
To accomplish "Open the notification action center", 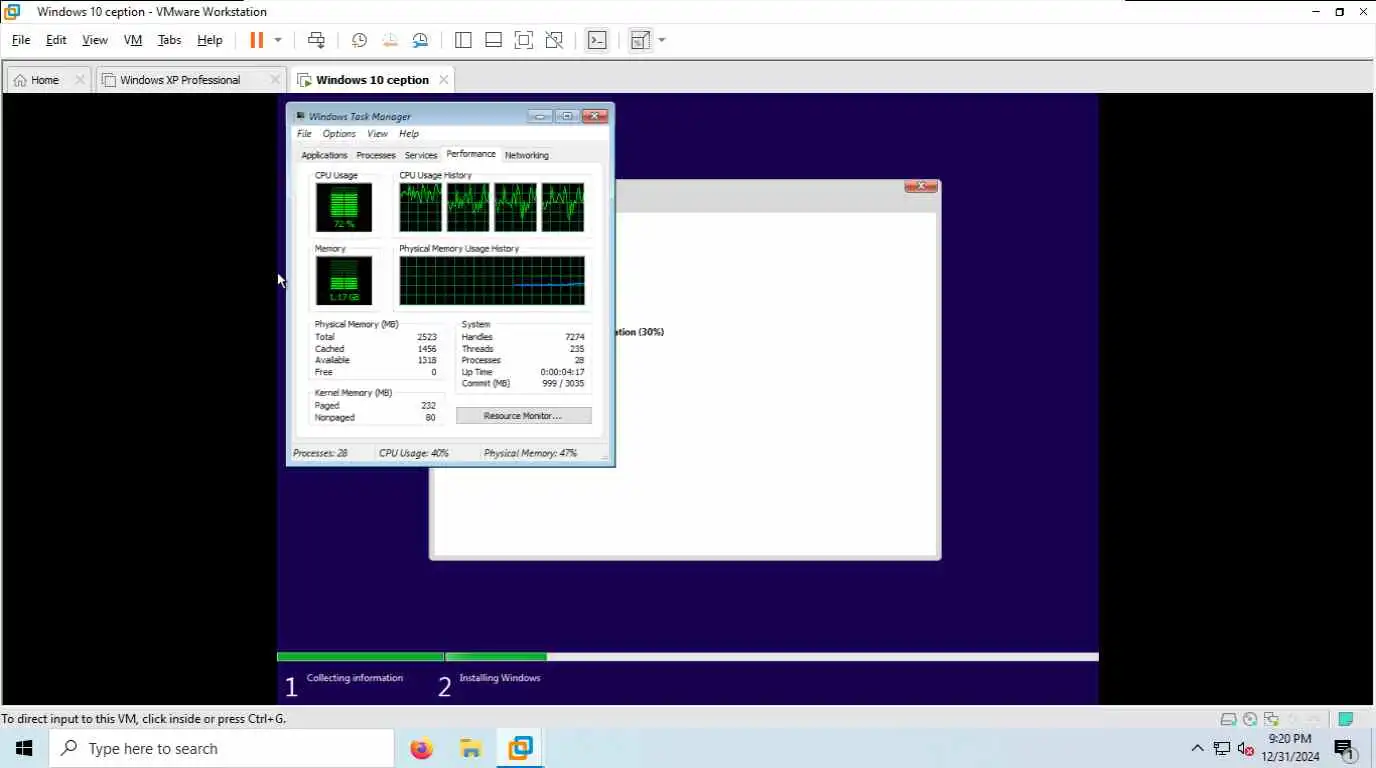I will click(1345, 748).
